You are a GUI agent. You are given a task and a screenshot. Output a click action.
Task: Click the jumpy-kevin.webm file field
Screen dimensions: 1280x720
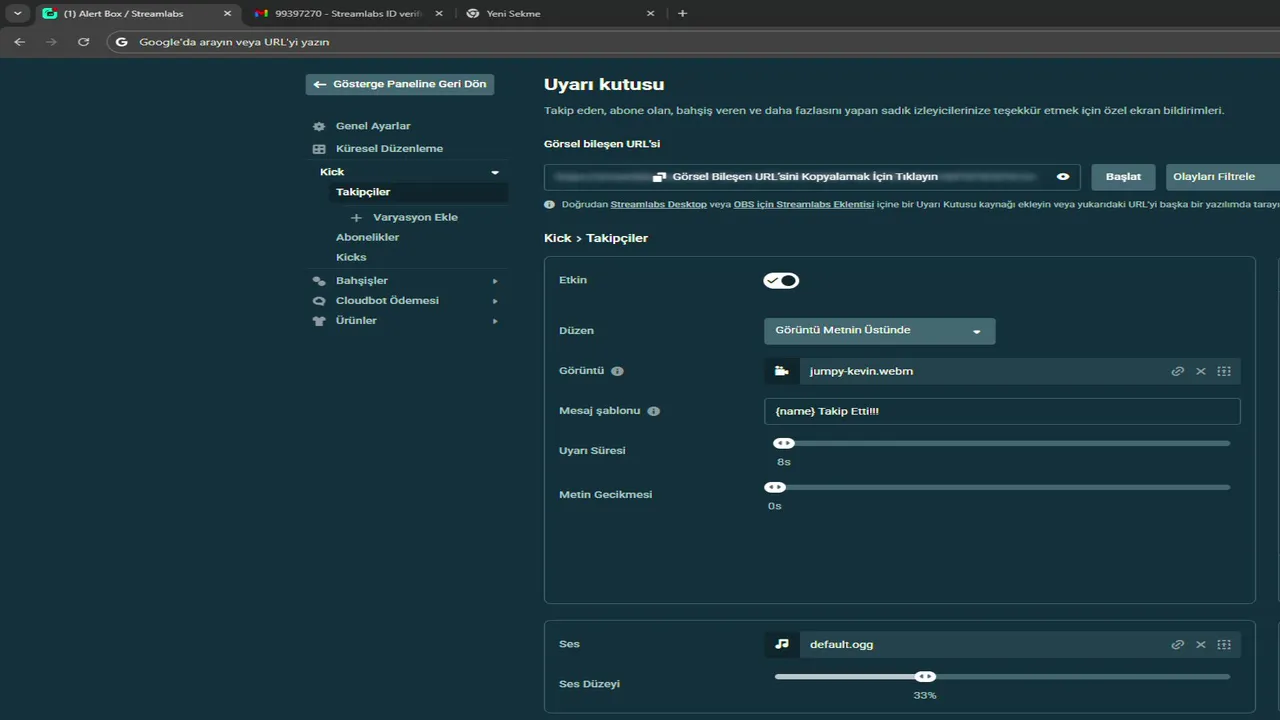1002,371
